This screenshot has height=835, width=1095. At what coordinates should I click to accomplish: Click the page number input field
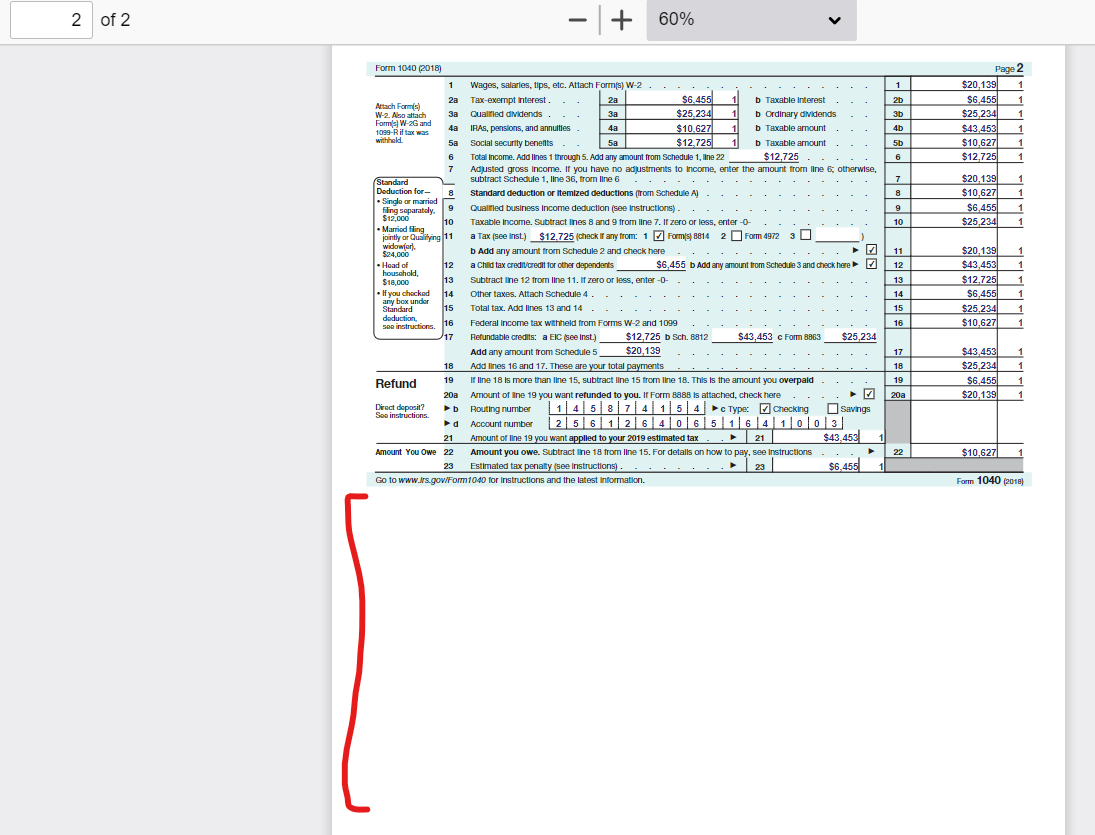[51, 20]
